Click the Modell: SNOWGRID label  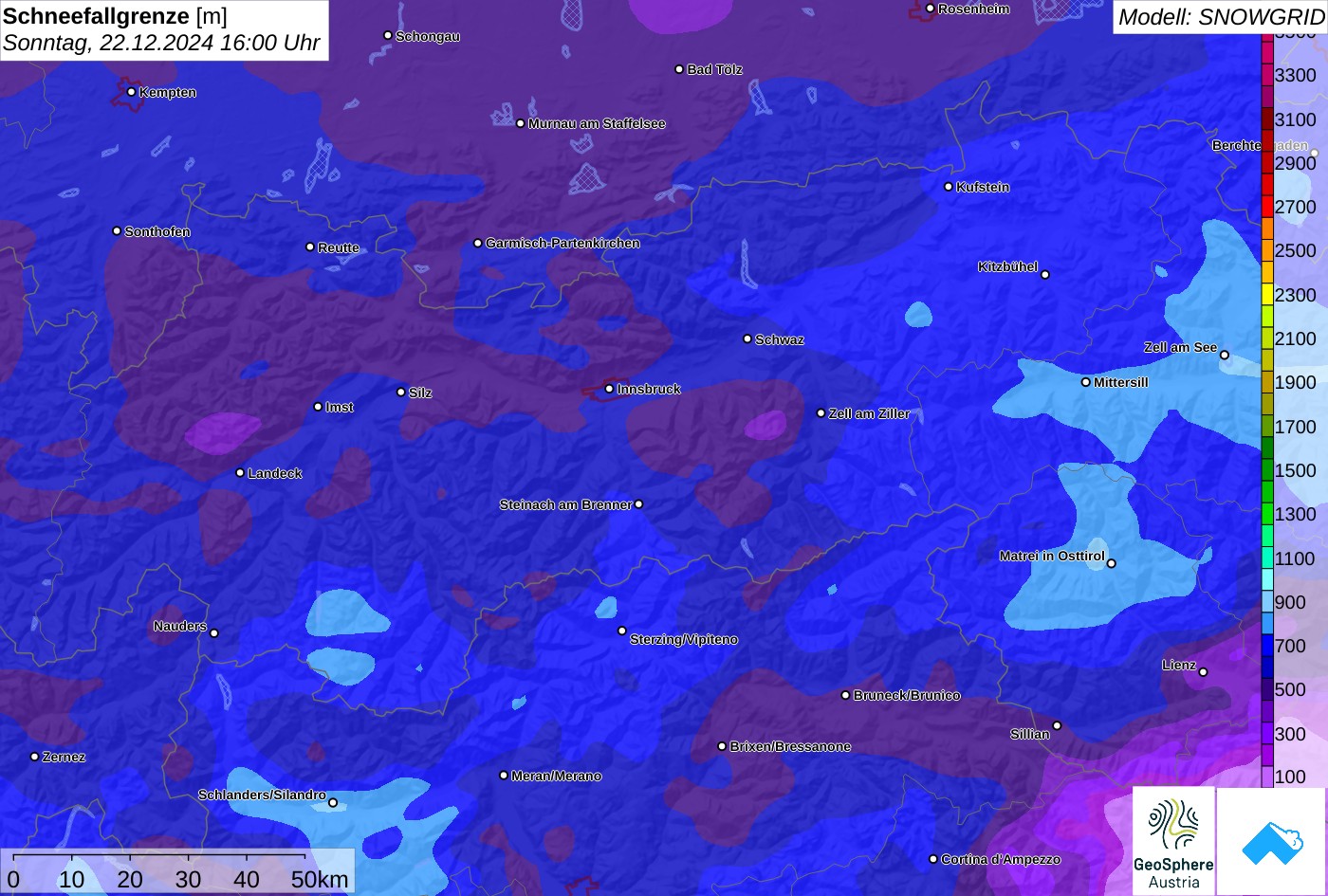click(1221, 17)
